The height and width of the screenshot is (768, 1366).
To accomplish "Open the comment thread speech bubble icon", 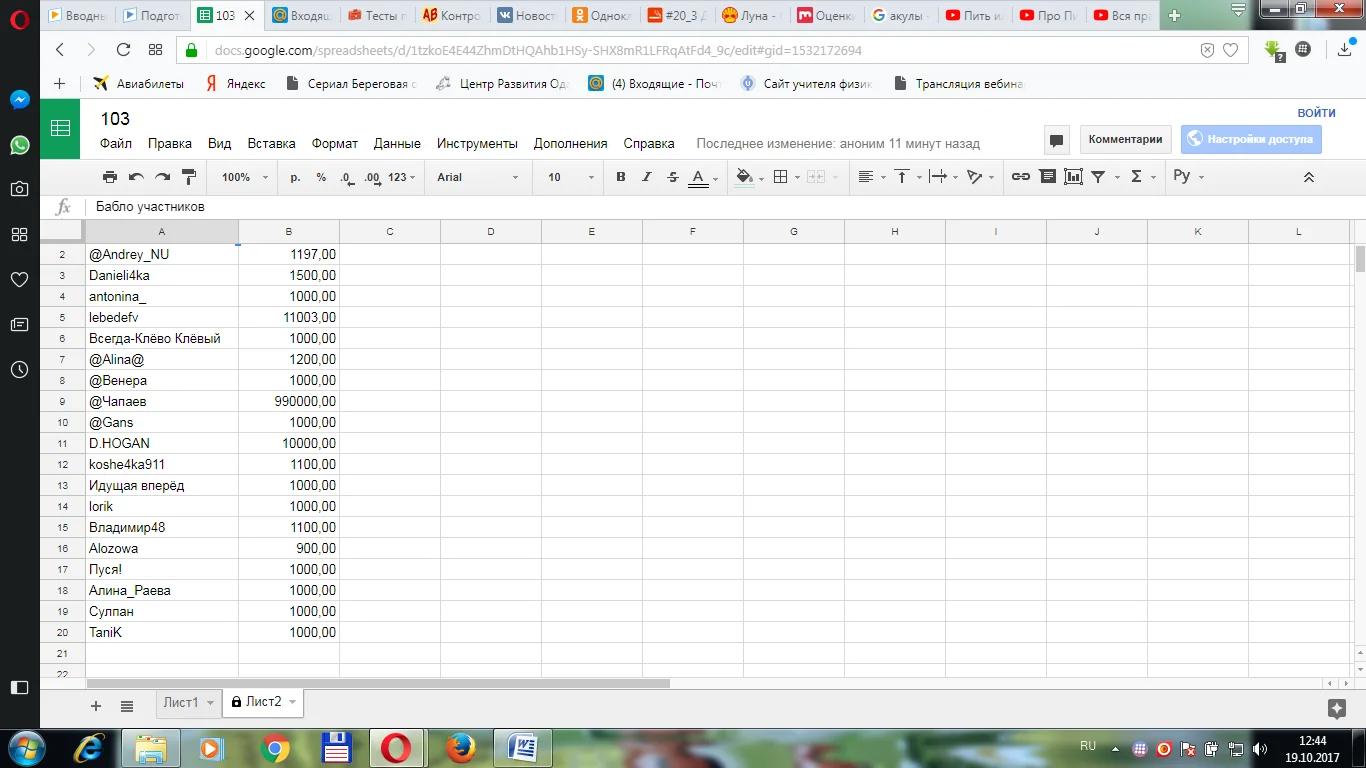I will pos(1057,140).
